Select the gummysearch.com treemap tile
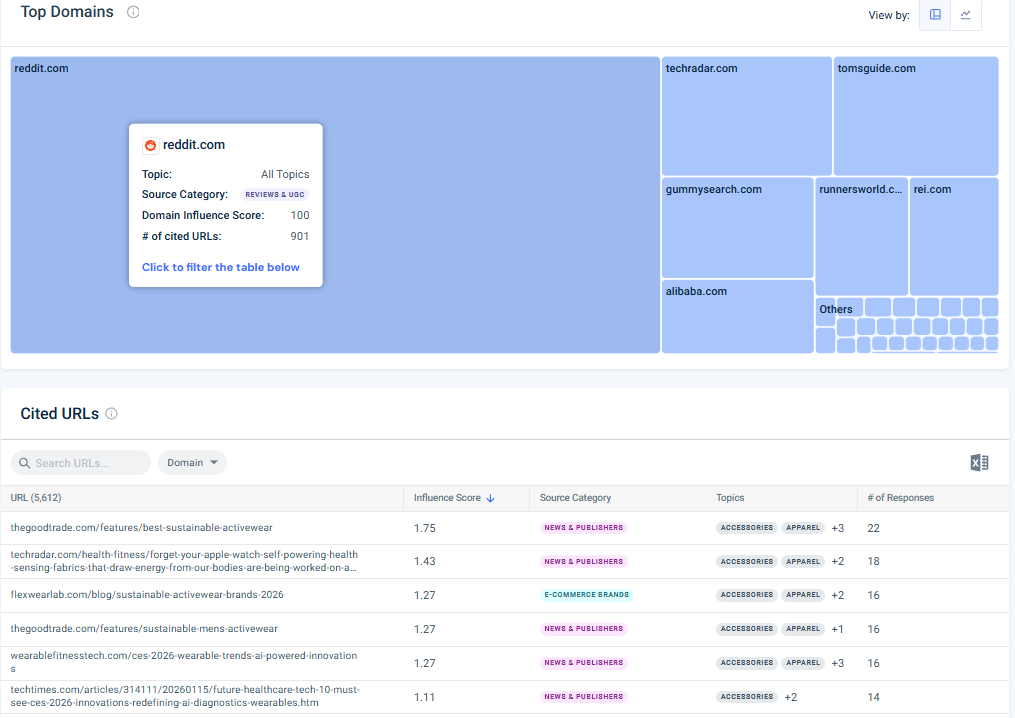Image resolution: width=1015 pixels, height=718 pixels. tap(737, 227)
